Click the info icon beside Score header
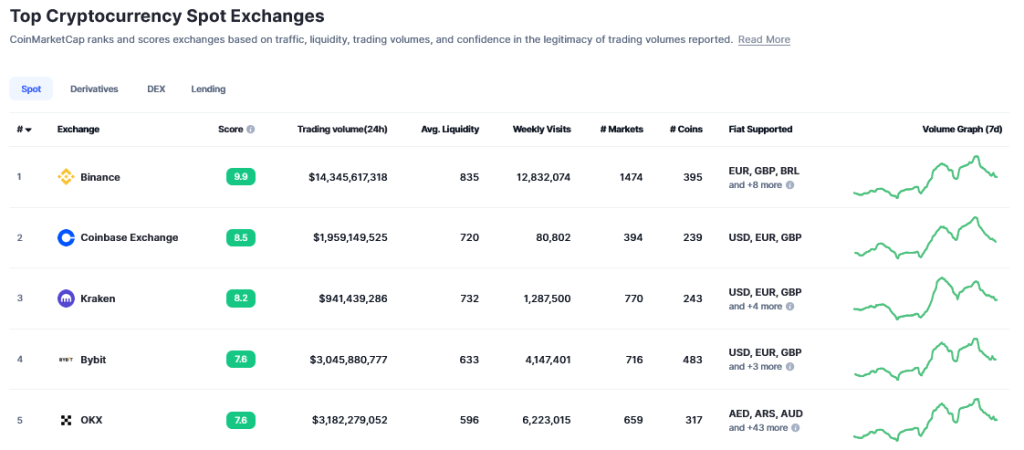Image resolution: width=1024 pixels, height=450 pixels. tap(251, 129)
